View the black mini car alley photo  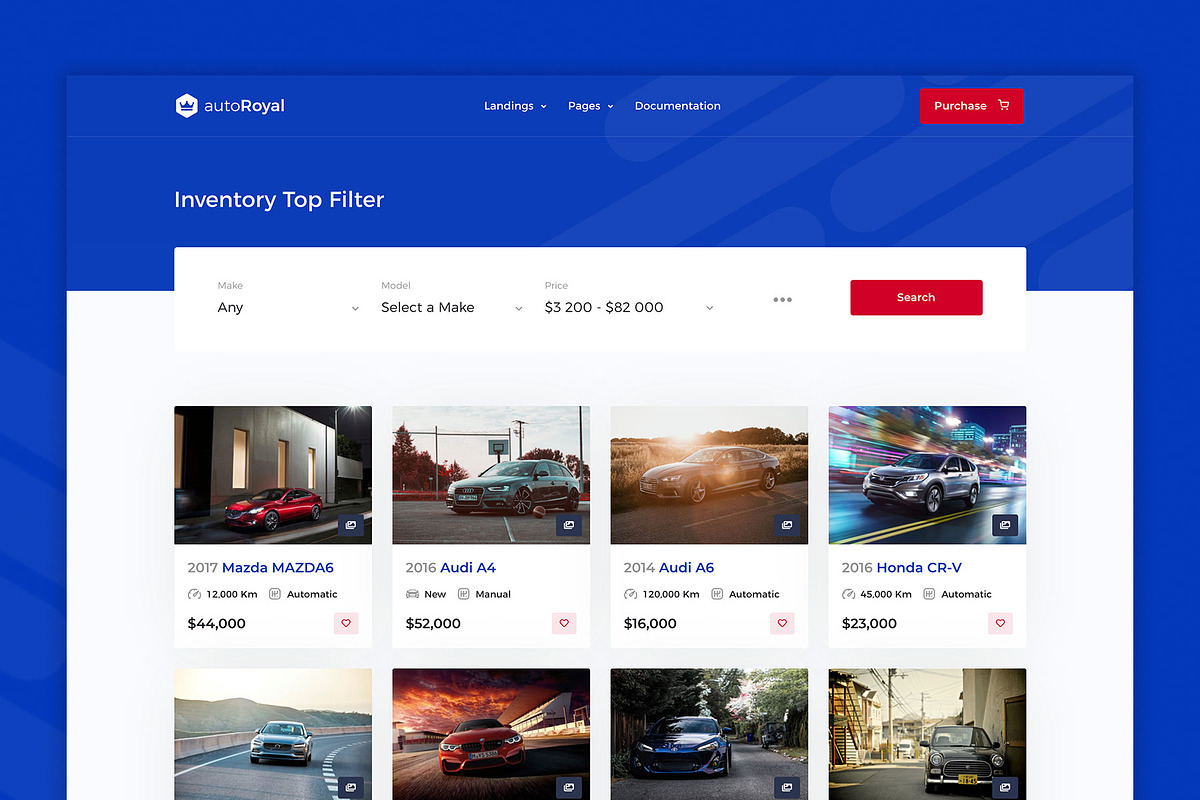[927, 734]
